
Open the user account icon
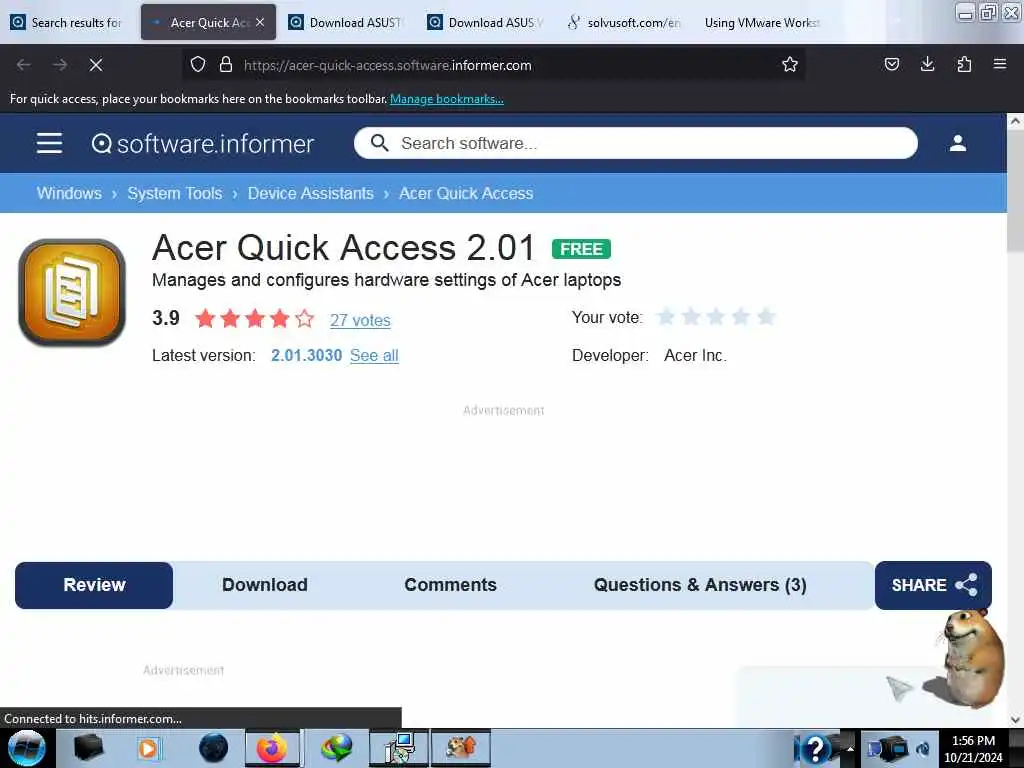[x=957, y=143]
